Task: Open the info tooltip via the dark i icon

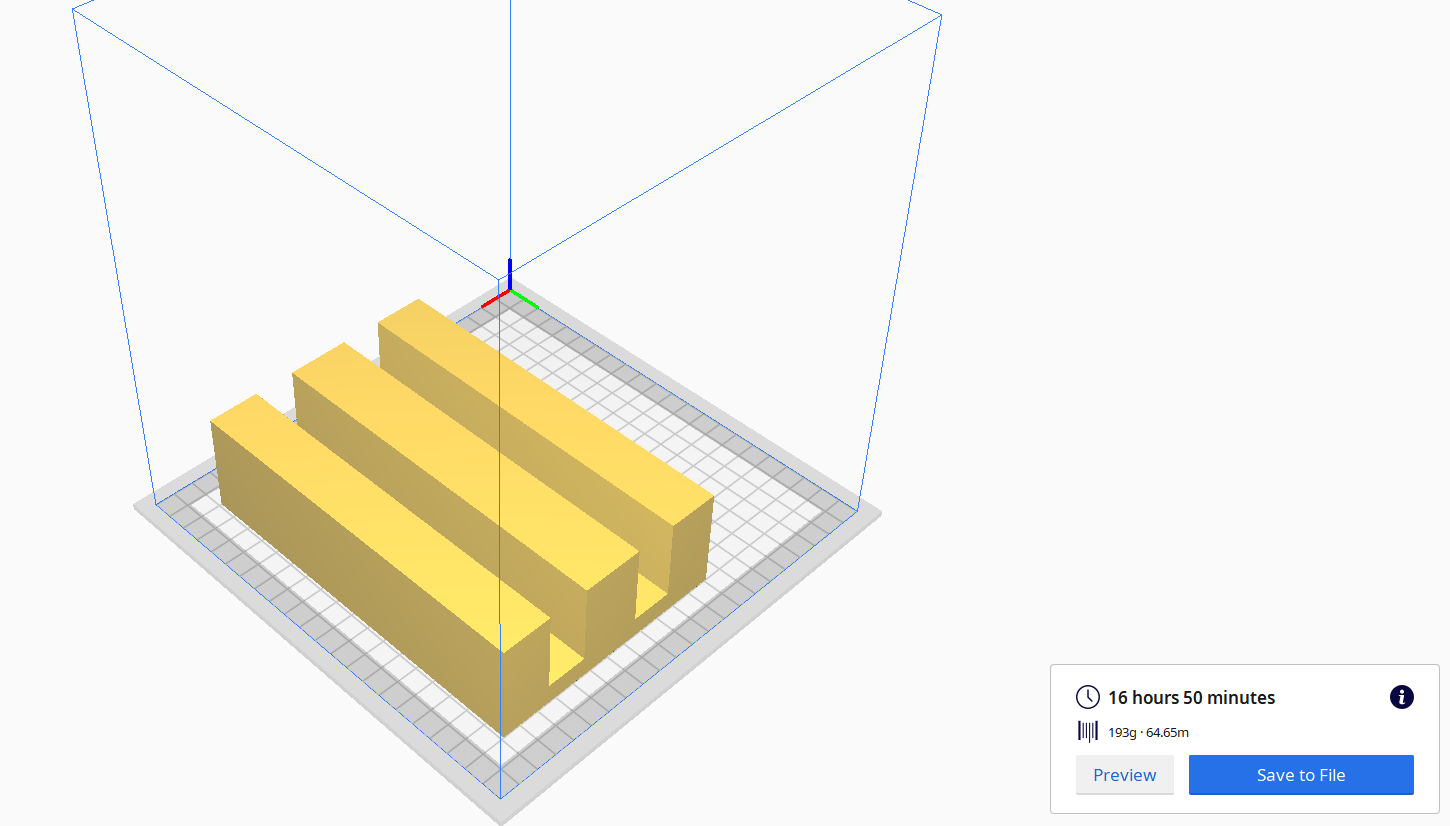Action: (x=1401, y=697)
